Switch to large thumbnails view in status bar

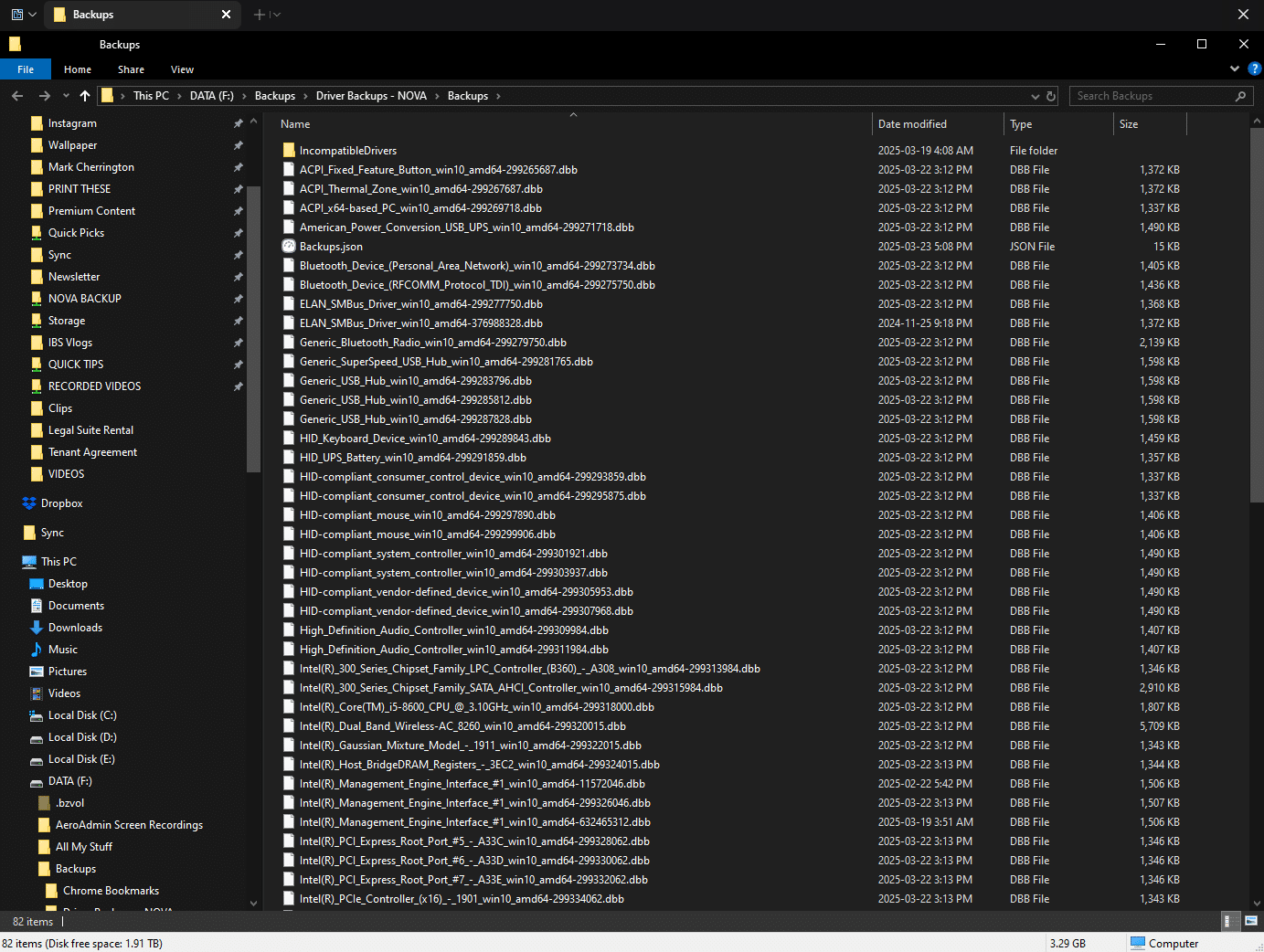(1251, 922)
